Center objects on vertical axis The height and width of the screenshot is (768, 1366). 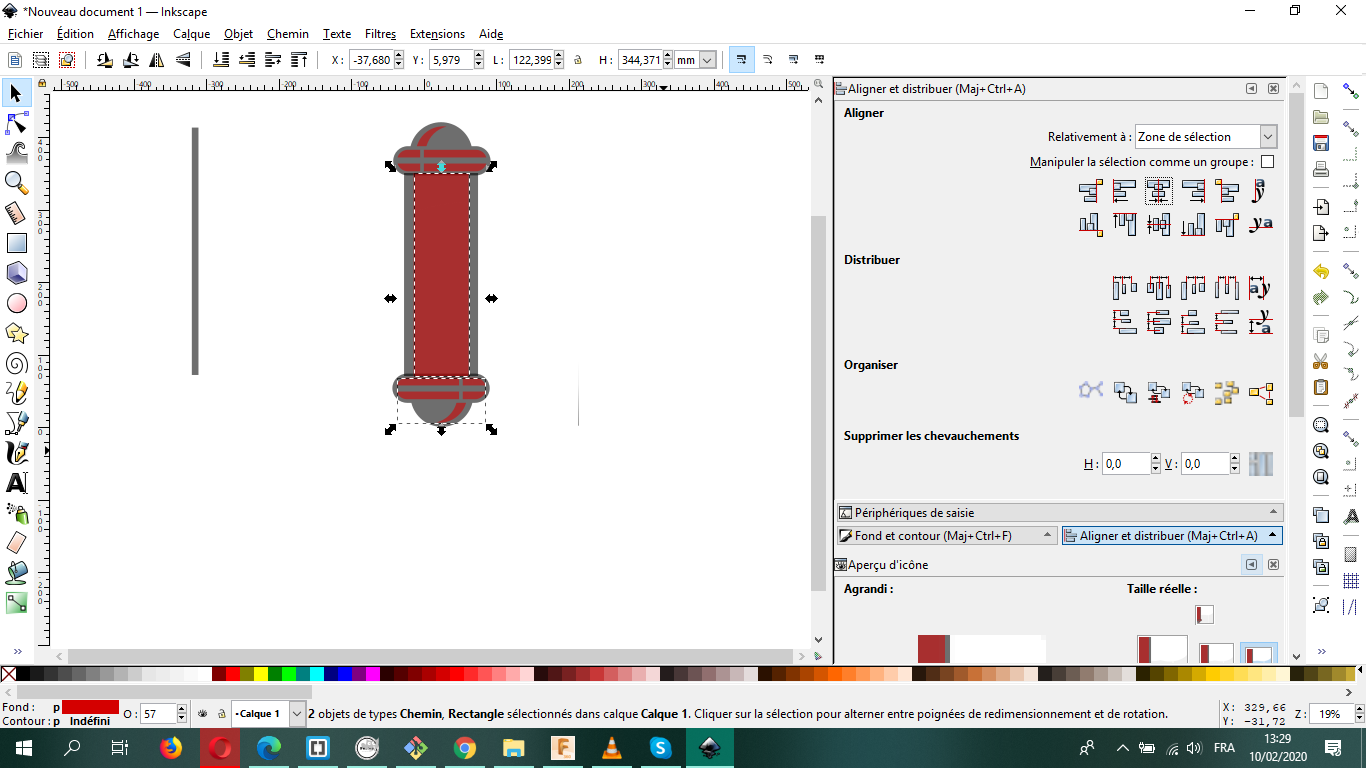(1159, 190)
